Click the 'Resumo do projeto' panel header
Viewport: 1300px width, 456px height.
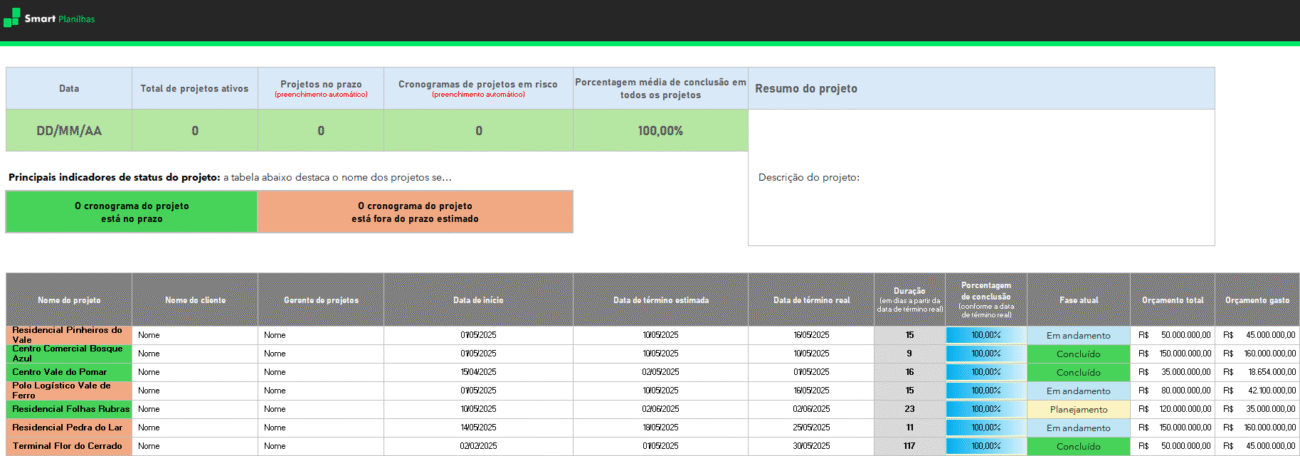click(981, 88)
